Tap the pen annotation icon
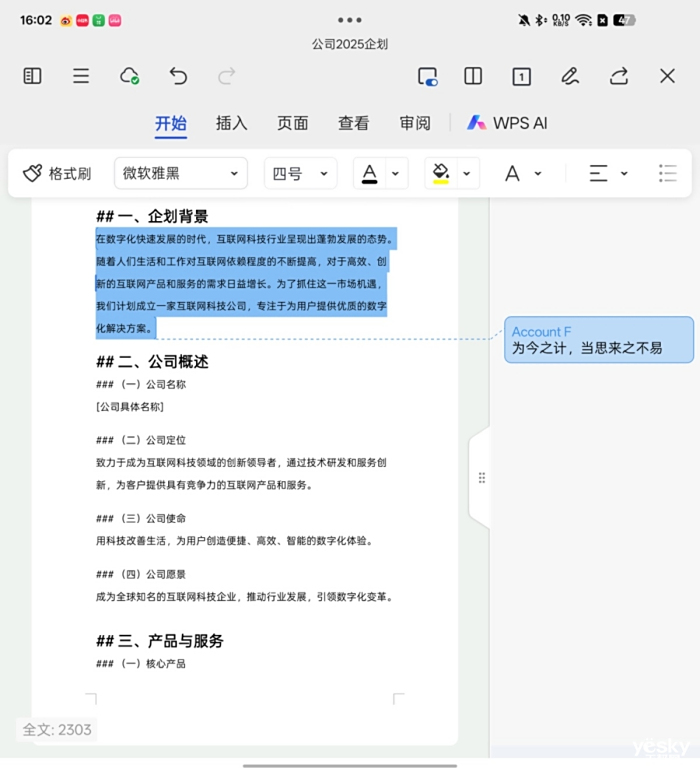Image resolution: width=700 pixels, height=772 pixels. [x=570, y=76]
